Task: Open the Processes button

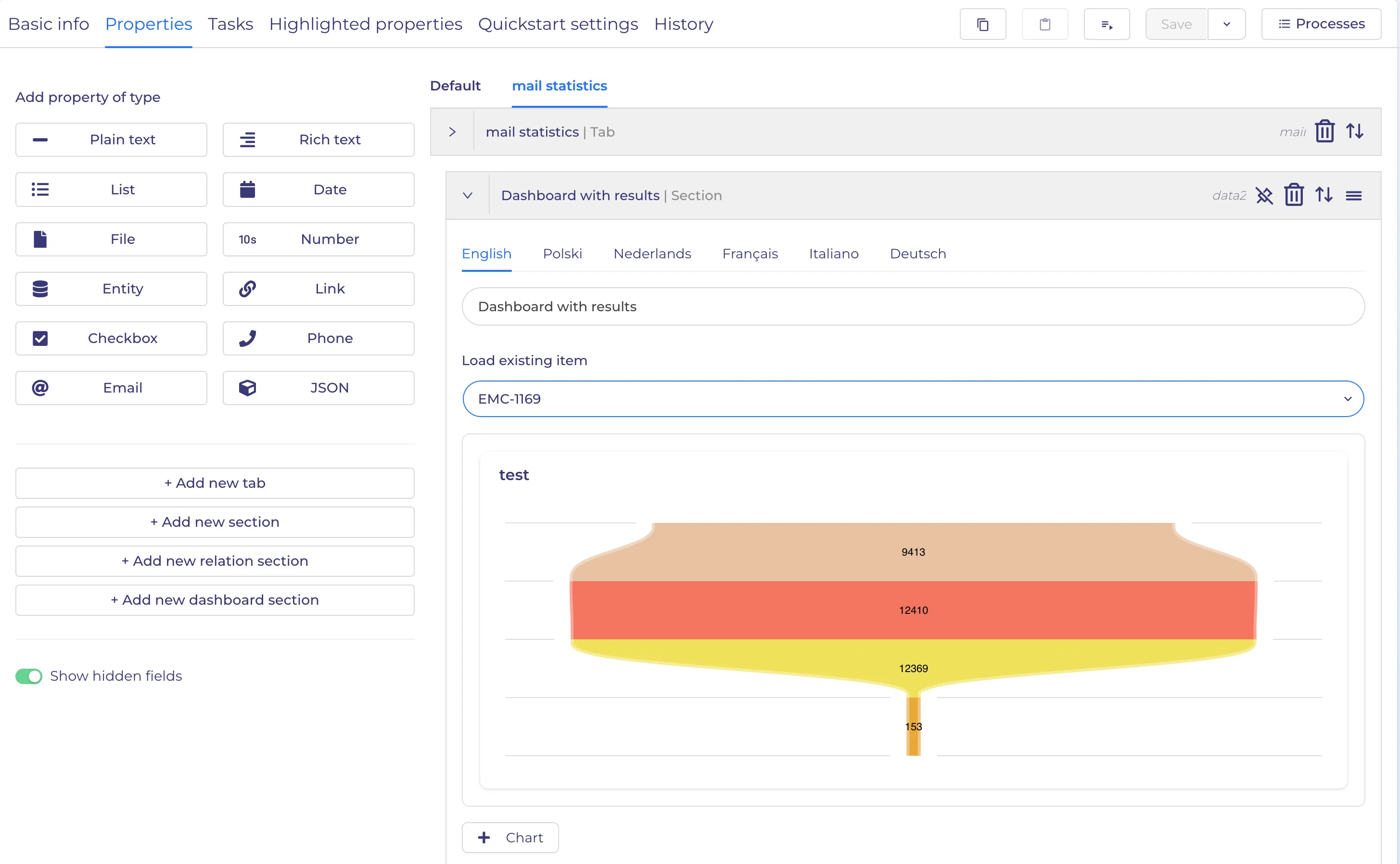Action: tap(1321, 24)
